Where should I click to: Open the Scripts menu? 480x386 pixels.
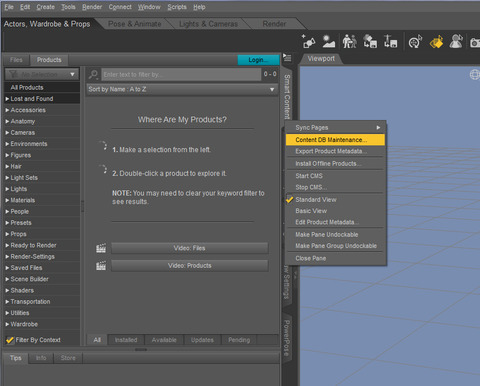click(x=177, y=7)
